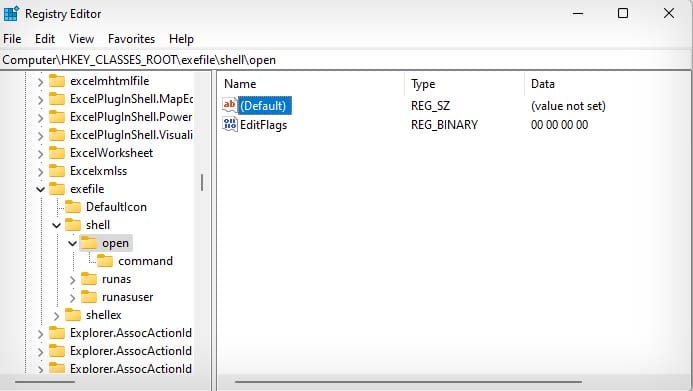The width and height of the screenshot is (693, 391).
Task: Select the (Default) value name
Action: pyautogui.click(x=263, y=106)
